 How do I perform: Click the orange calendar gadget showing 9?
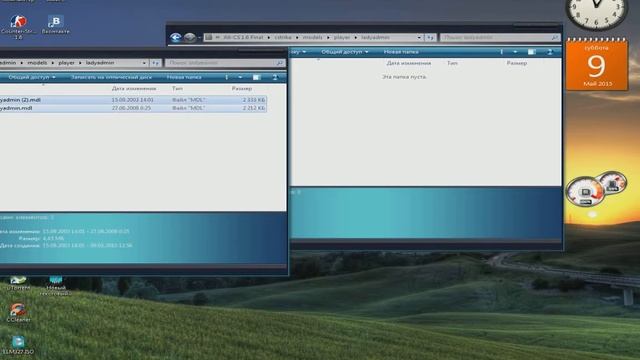pos(596,64)
